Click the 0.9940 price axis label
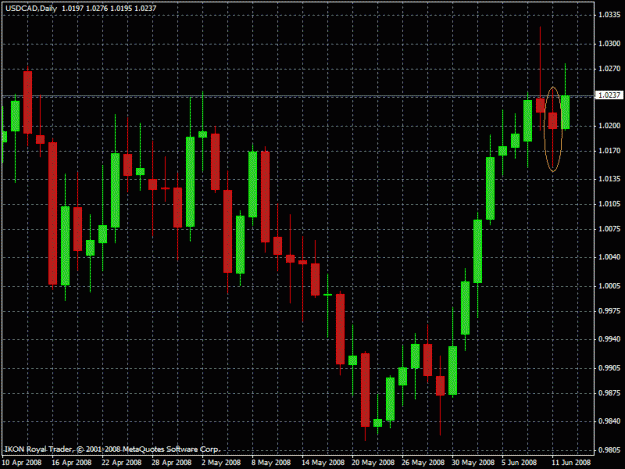The image size is (625, 469). pos(609,339)
